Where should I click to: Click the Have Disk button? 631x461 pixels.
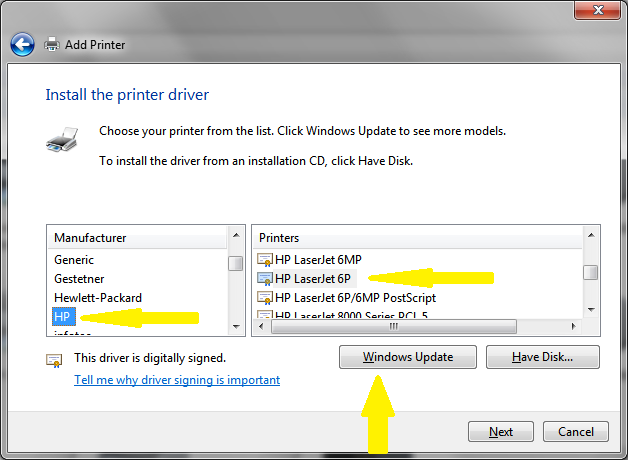[543, 357]
